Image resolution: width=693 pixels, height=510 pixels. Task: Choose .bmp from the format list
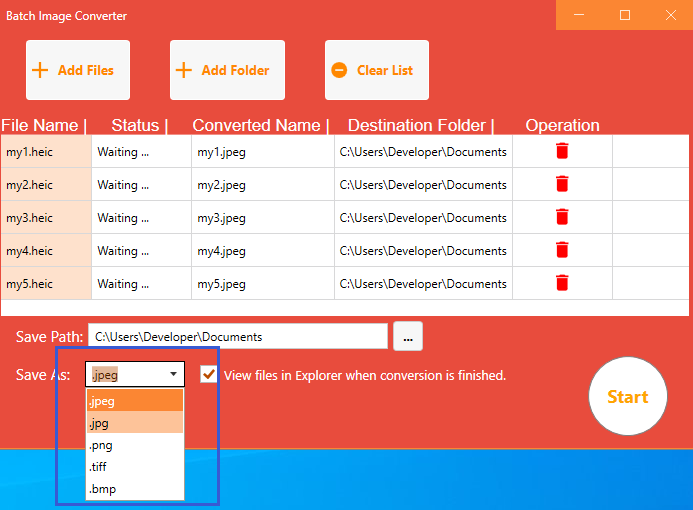tap(134, 489)
